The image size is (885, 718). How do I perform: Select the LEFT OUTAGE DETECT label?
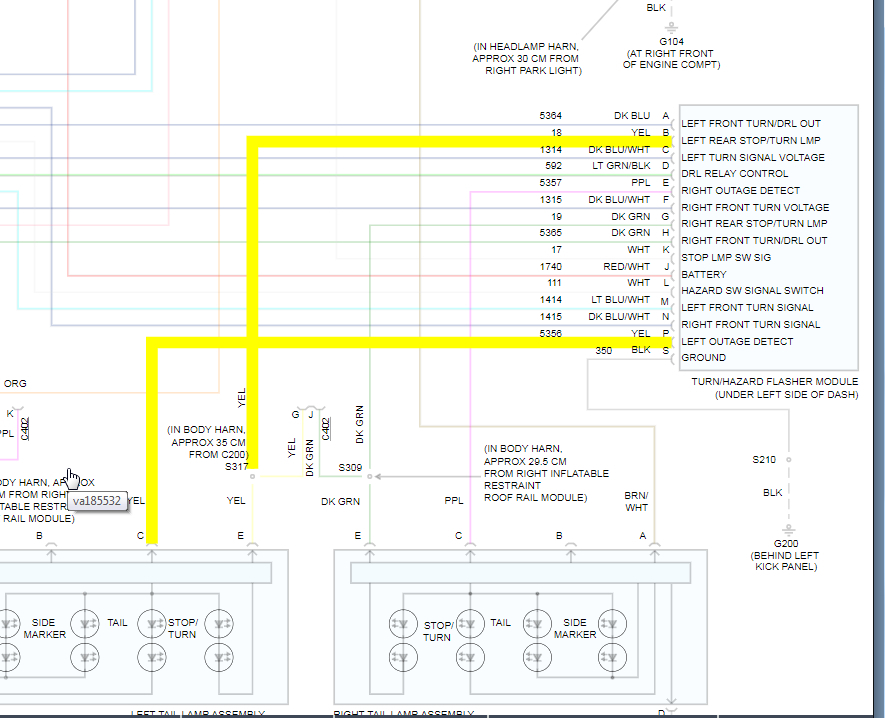737,342
